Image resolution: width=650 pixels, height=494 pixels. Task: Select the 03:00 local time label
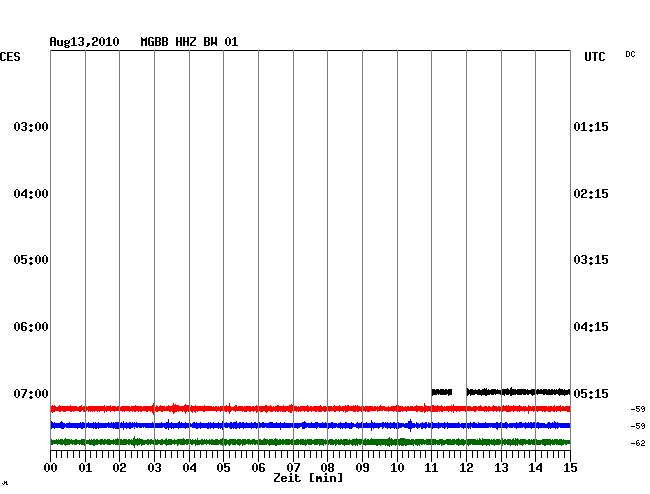pyautogui.click(x=31, y=126)
